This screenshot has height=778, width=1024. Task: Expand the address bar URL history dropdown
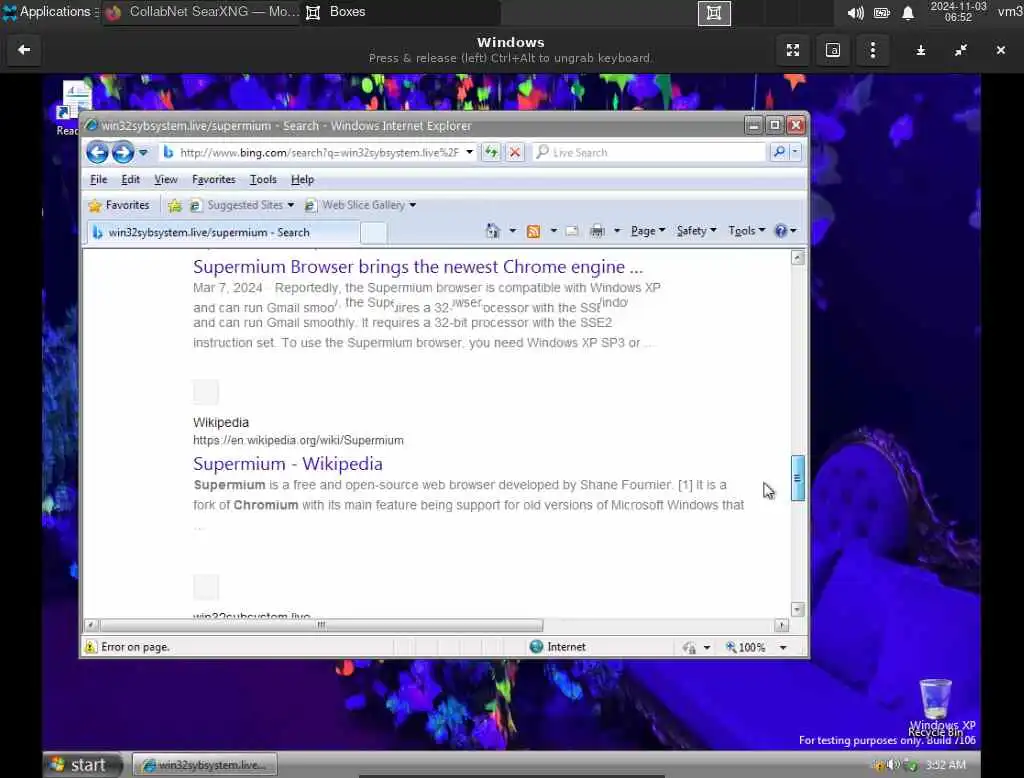tap(470, 152)
